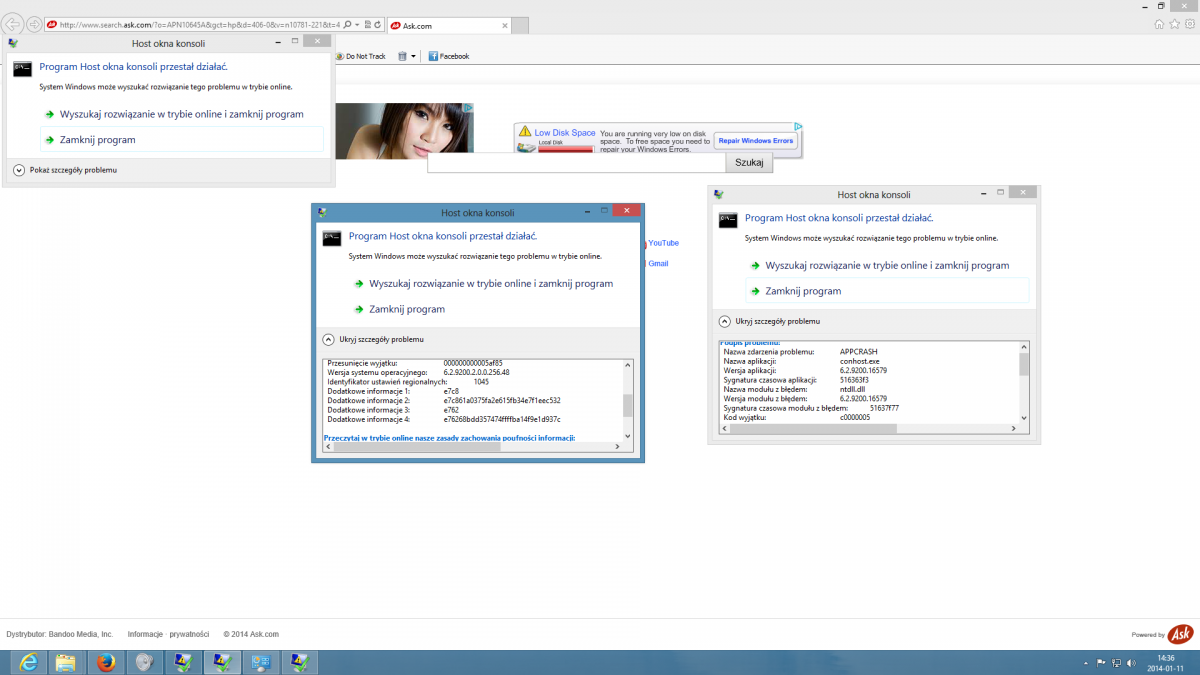Image resolution: width=1200 pixels, height=675 pixels.
Task: Click the Ask search input field
Action: click(x=576, y=162)
